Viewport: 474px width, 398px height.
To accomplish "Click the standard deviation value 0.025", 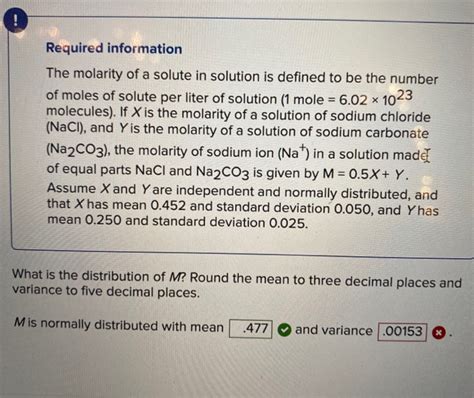I will tap(289, 223).
